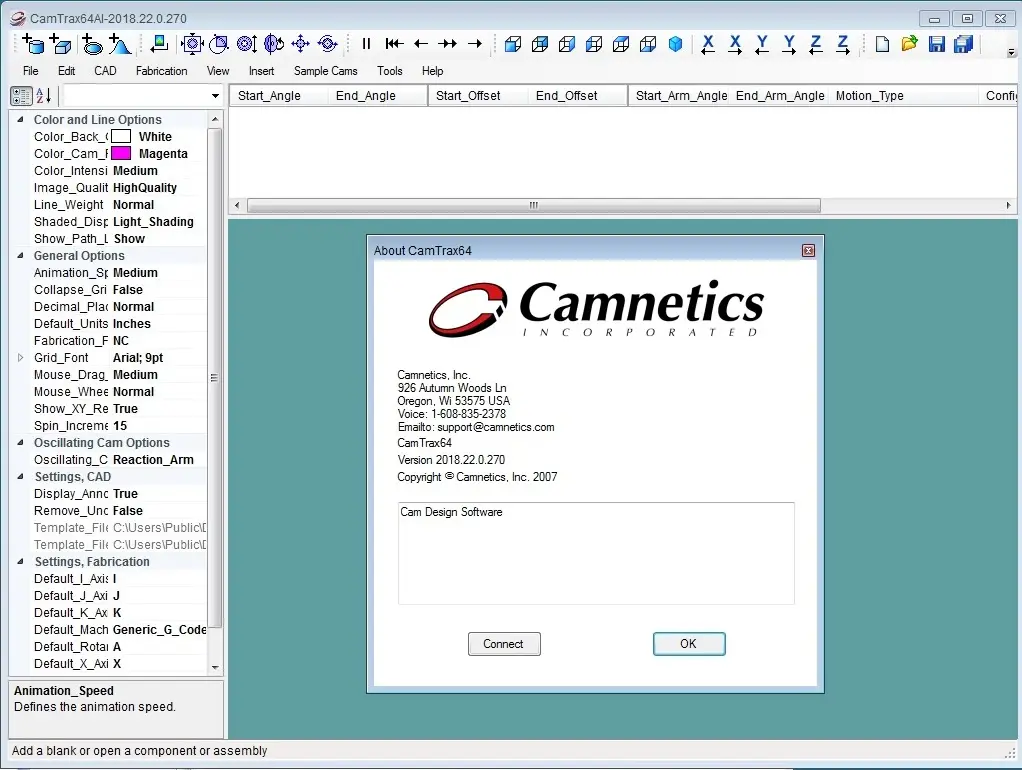Select the zoom window region icon
This screenshot has width=1022, height=770.
[x=219, y=44]
